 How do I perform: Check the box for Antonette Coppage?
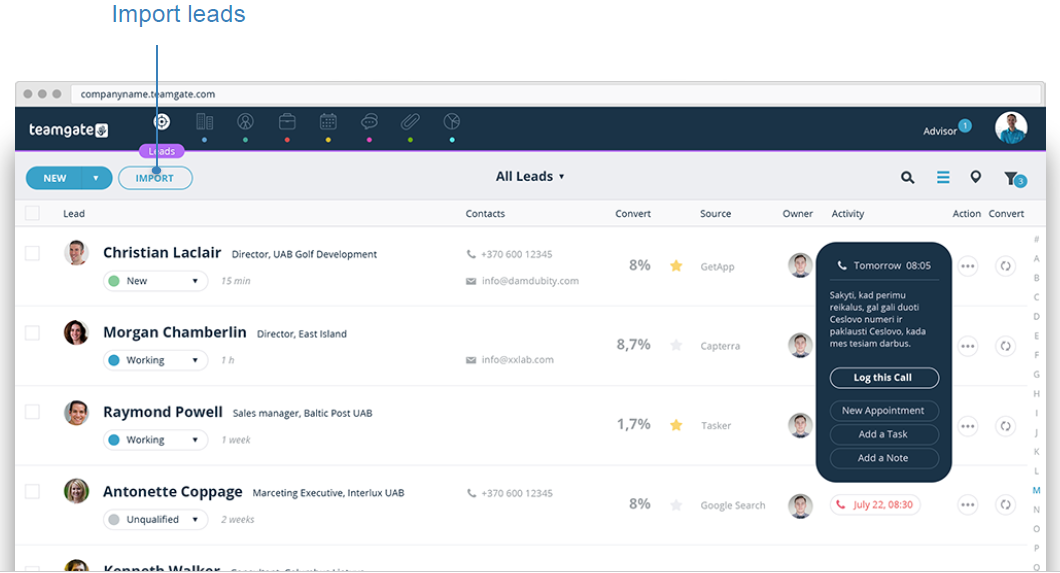tap(32, 492)
